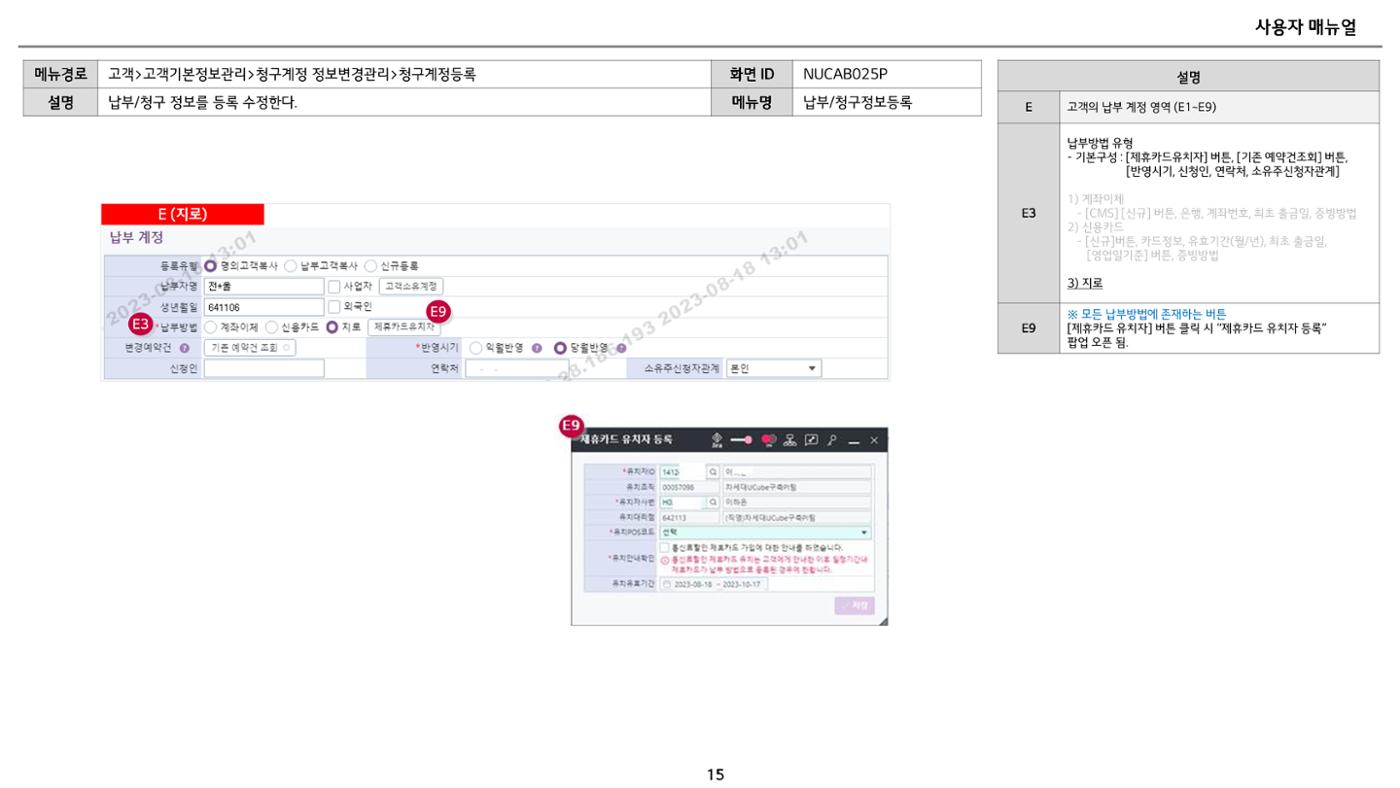
Task: Toggle the pink slider switch in popup header
Action: coord(741,440)
